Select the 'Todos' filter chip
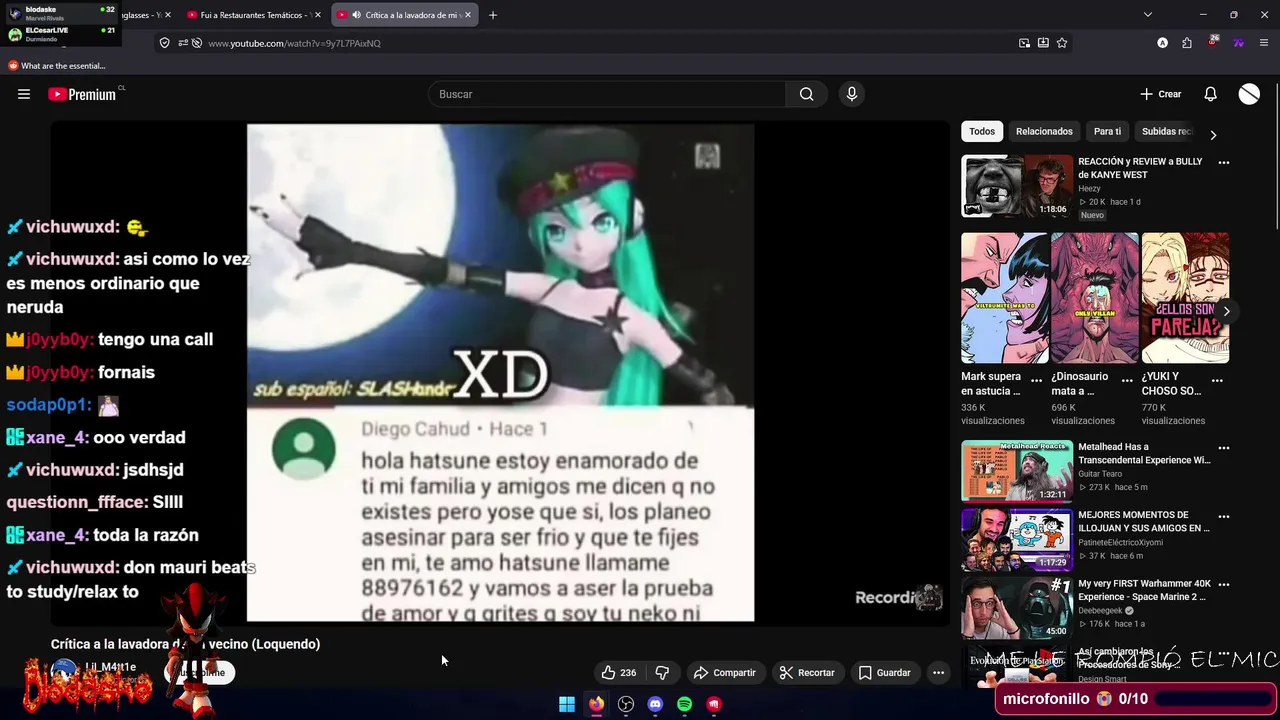The width and height of the screenshot is (1280, 720). [x=982, y=131]
